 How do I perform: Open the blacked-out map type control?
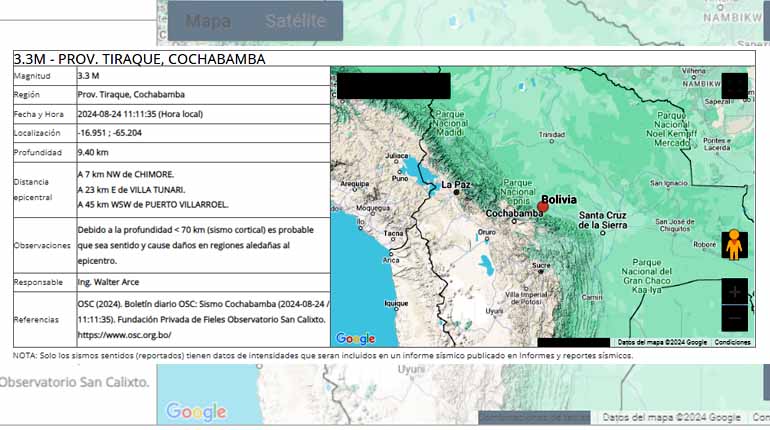[393, 85]
